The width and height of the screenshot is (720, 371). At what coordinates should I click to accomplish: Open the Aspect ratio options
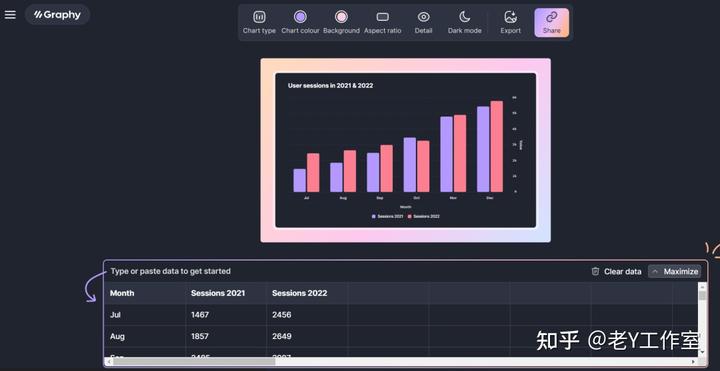tap(382, 22)
